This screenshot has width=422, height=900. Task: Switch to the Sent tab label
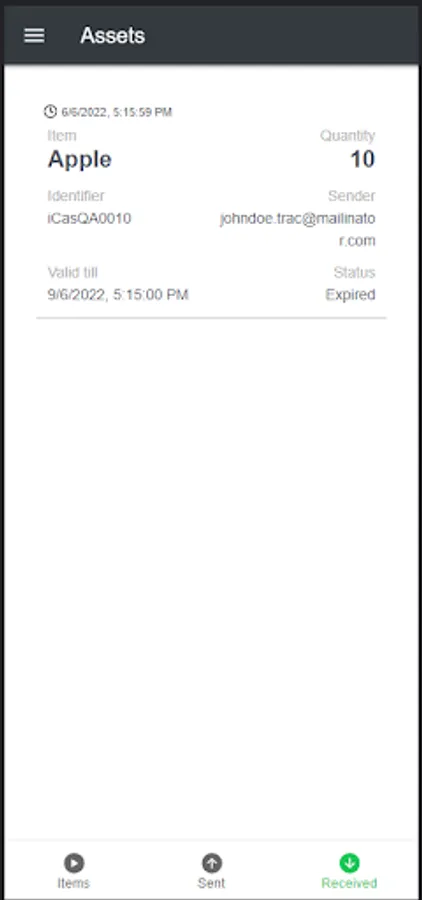point(211,883)
